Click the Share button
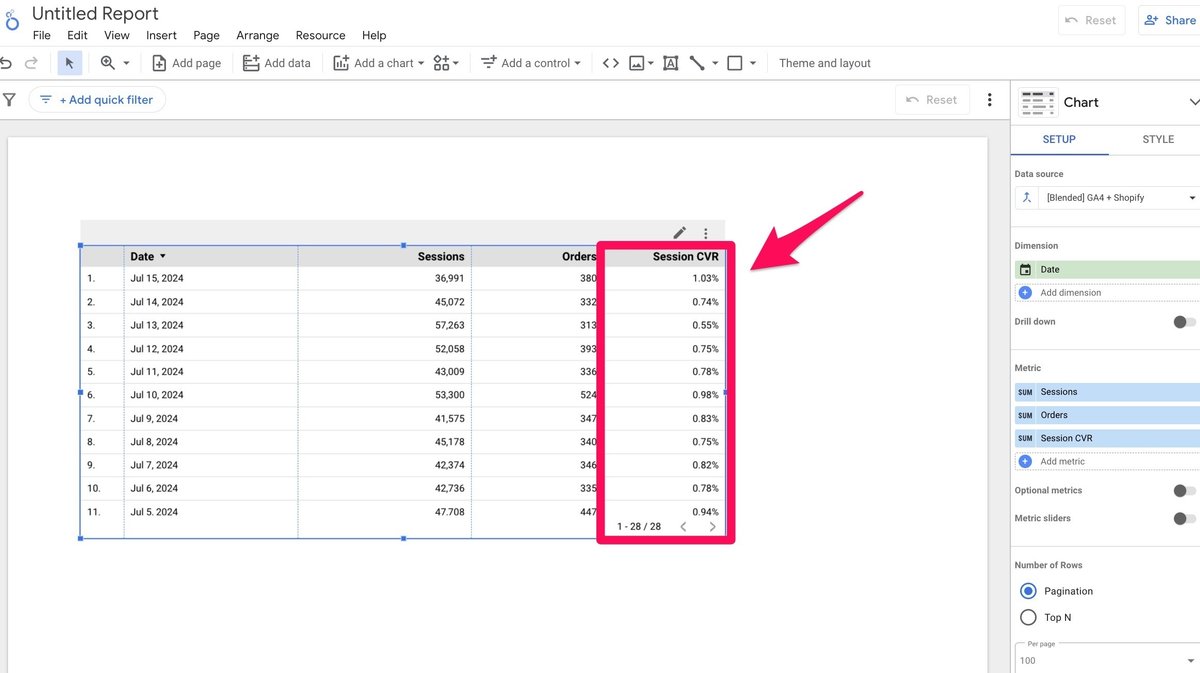The height and width of the screenshot is (673, 1200). (1170, 20)
